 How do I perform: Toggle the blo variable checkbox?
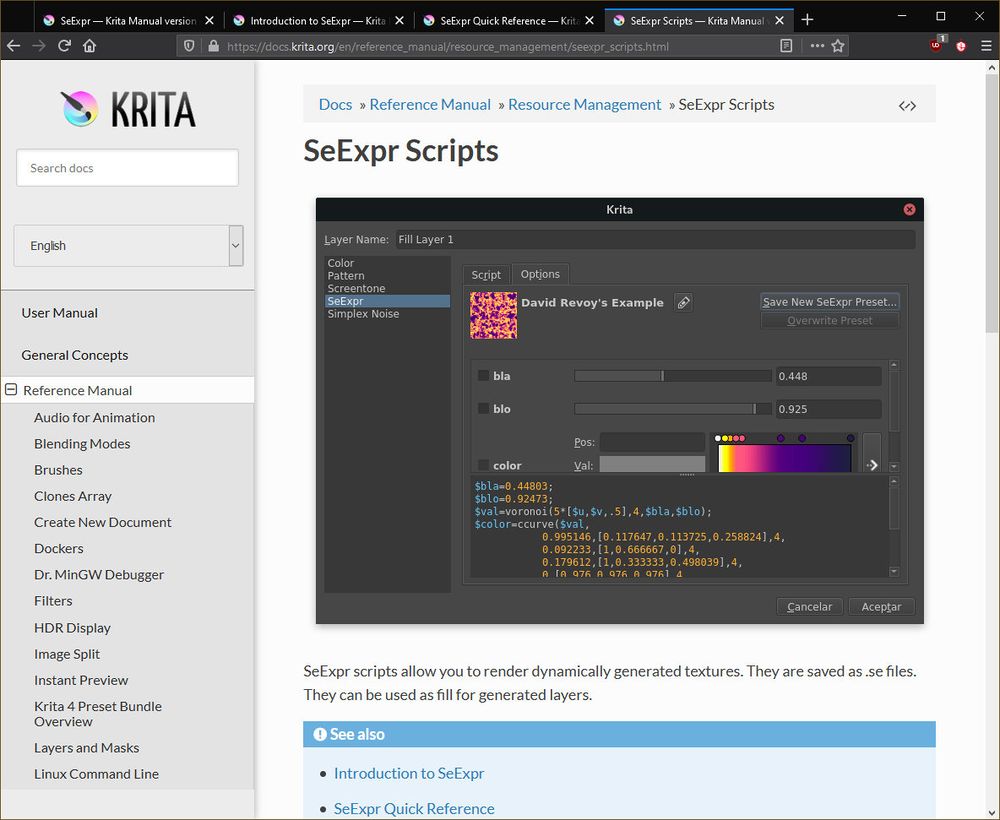pos(484,409)
